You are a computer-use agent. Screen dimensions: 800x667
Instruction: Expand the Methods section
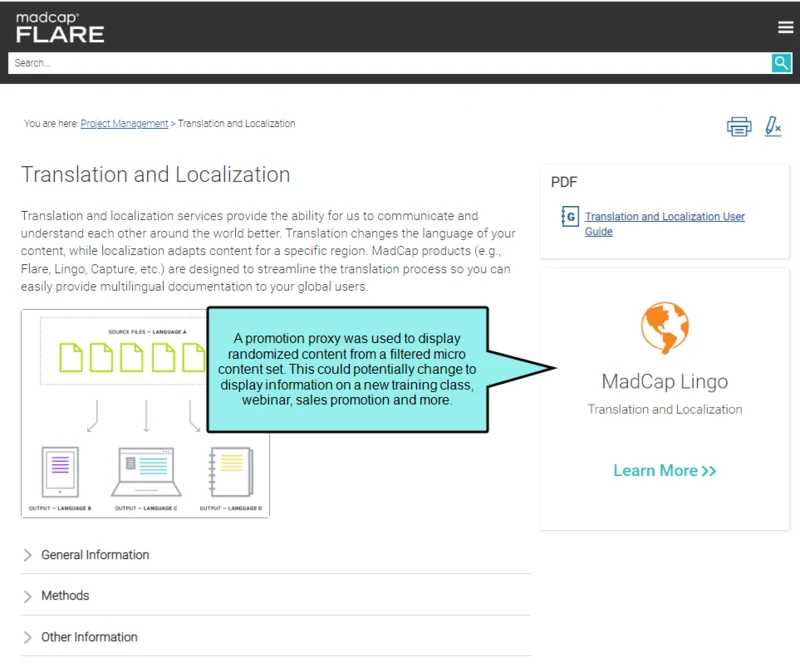276,596
